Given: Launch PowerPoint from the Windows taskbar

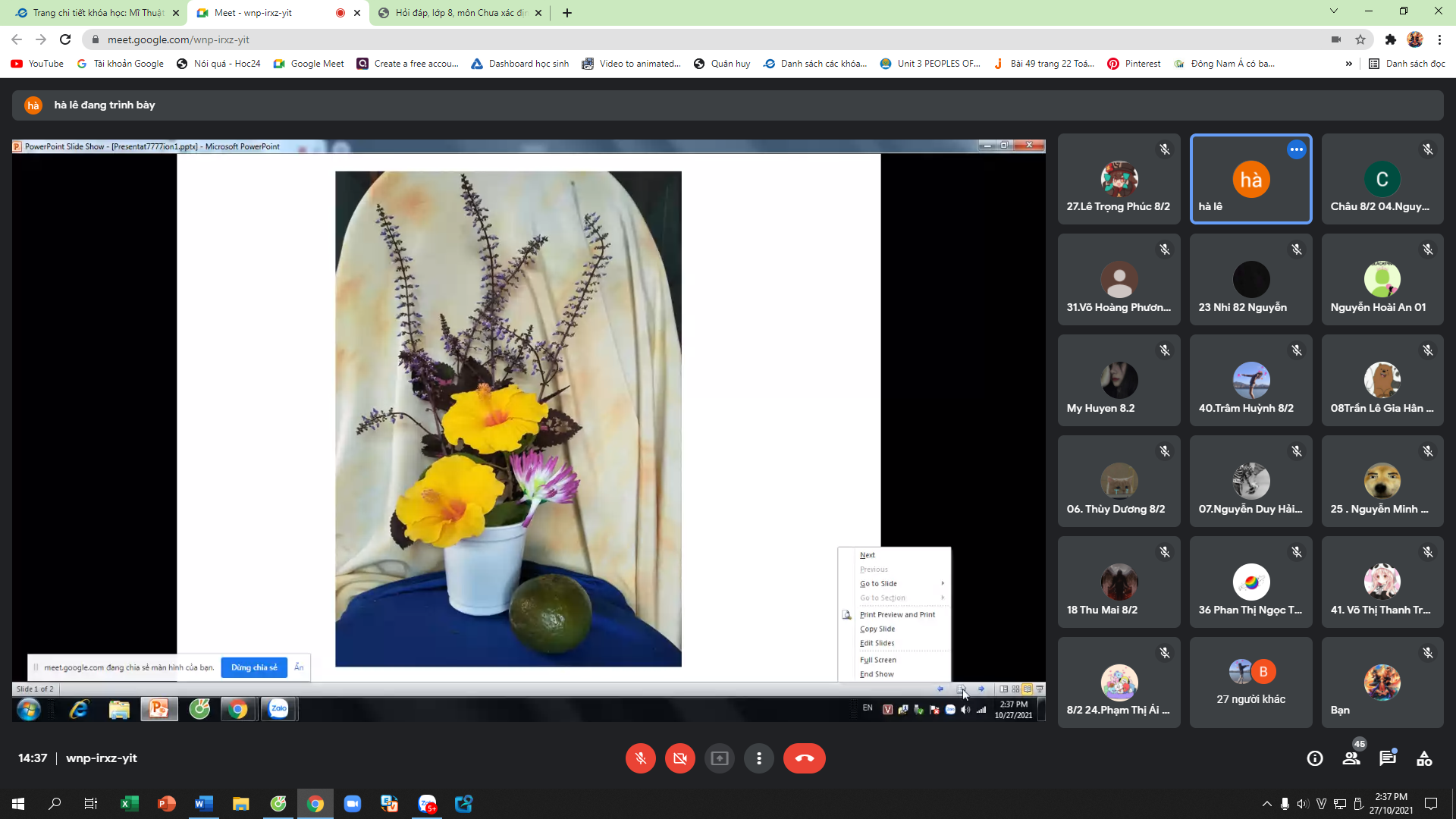Looking at the screenshot, I should point(166,804).
